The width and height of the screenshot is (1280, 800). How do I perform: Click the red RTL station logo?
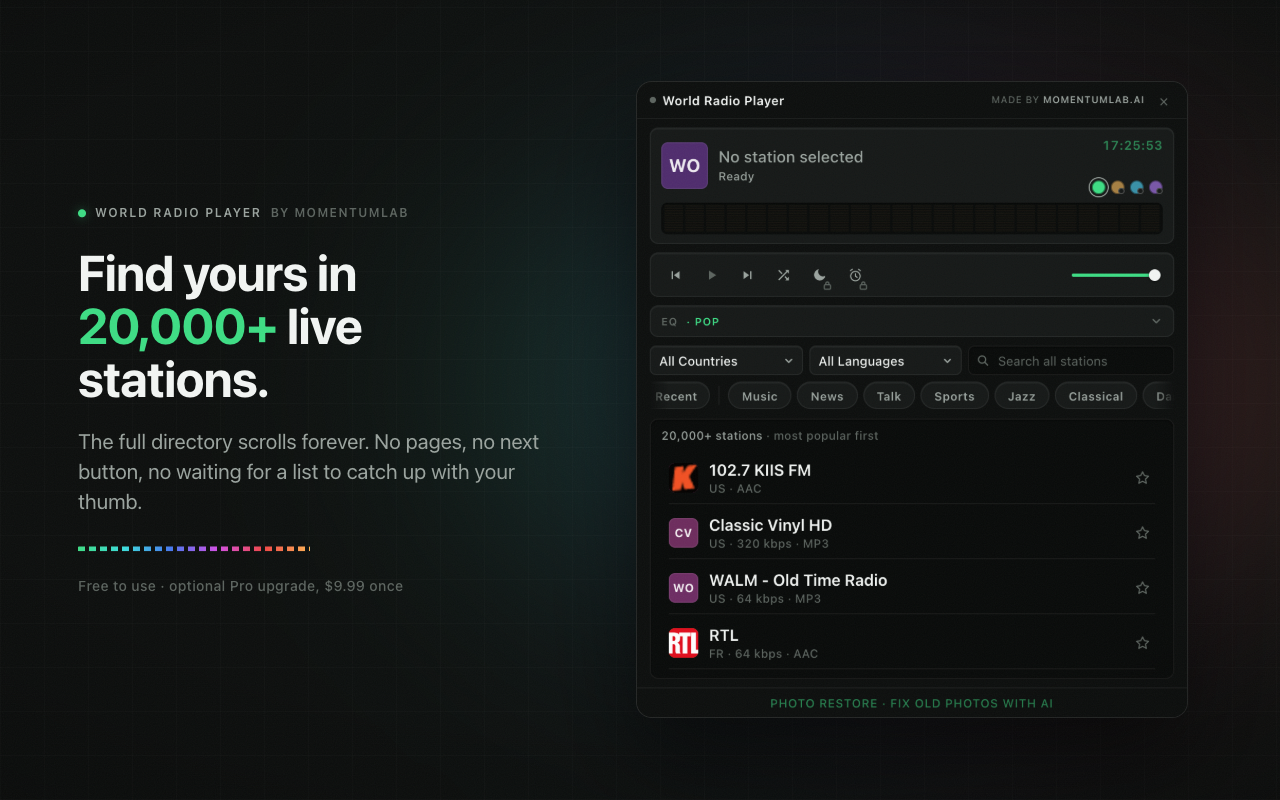(683, 643)
